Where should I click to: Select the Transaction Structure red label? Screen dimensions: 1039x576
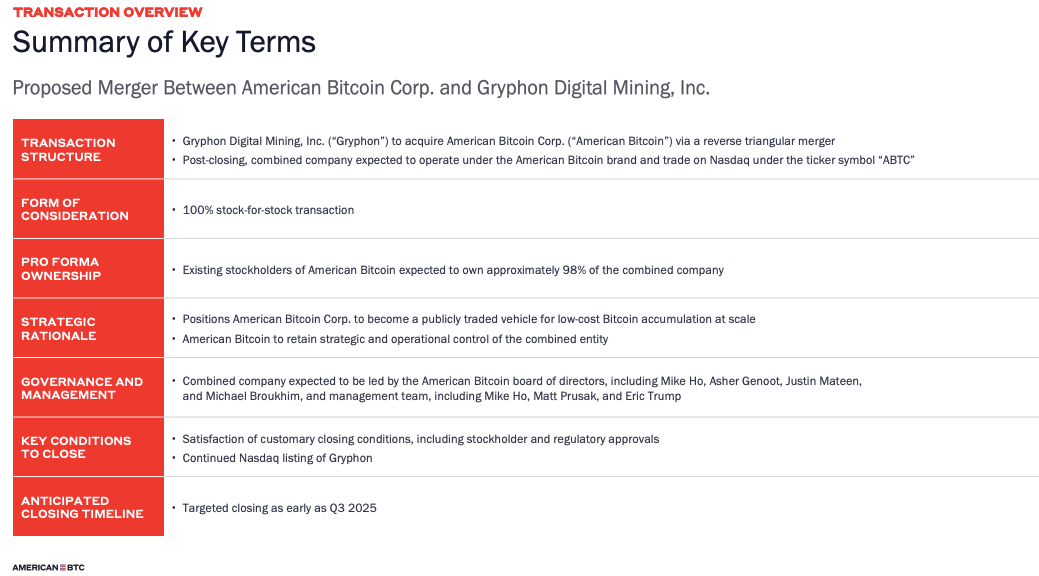[88, 149]
